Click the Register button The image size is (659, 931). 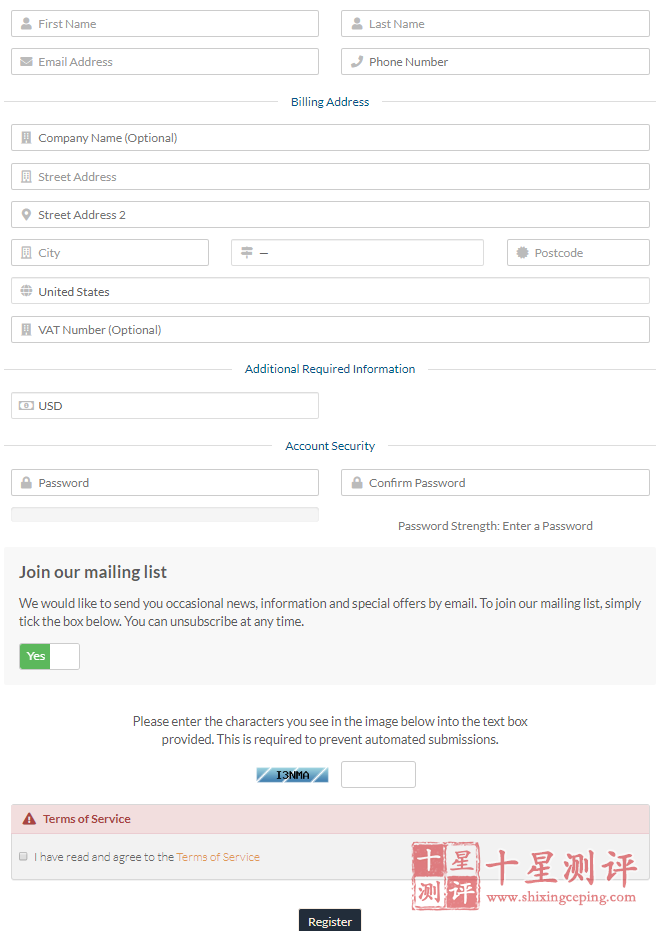click(330, 921)
